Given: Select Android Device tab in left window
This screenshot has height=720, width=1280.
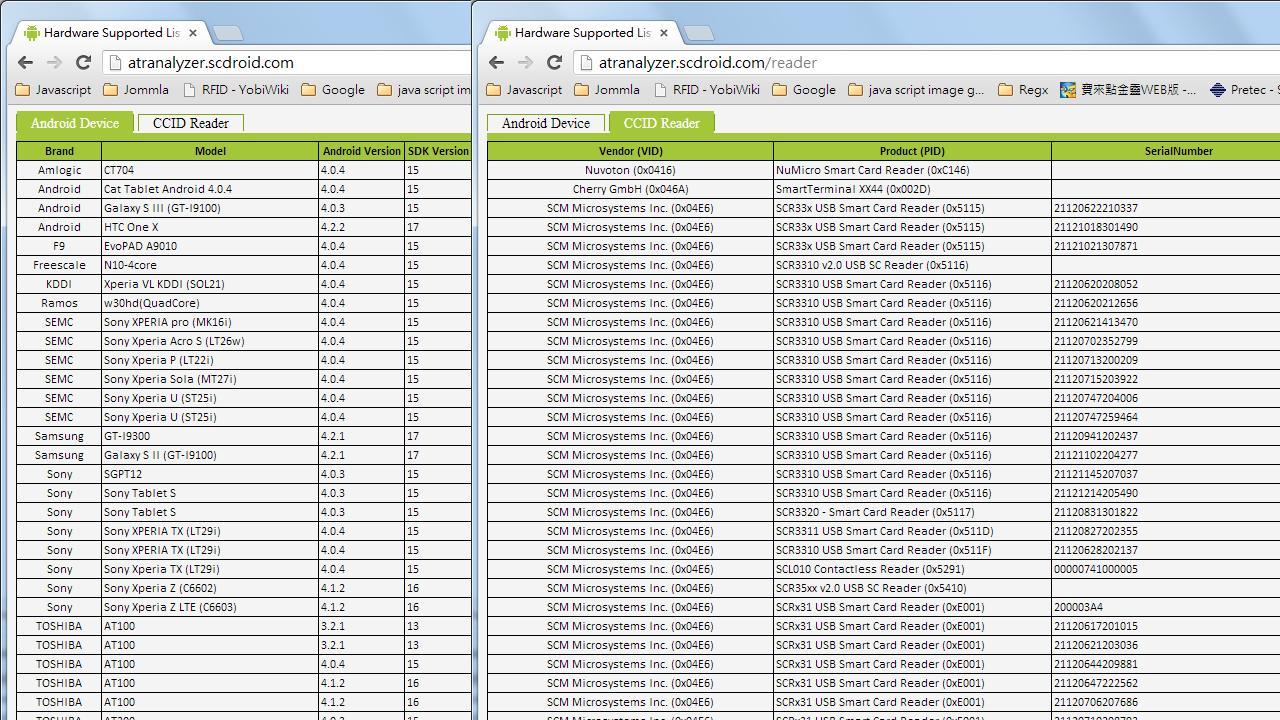Looking at the screenshot, I should coord(75,123).
